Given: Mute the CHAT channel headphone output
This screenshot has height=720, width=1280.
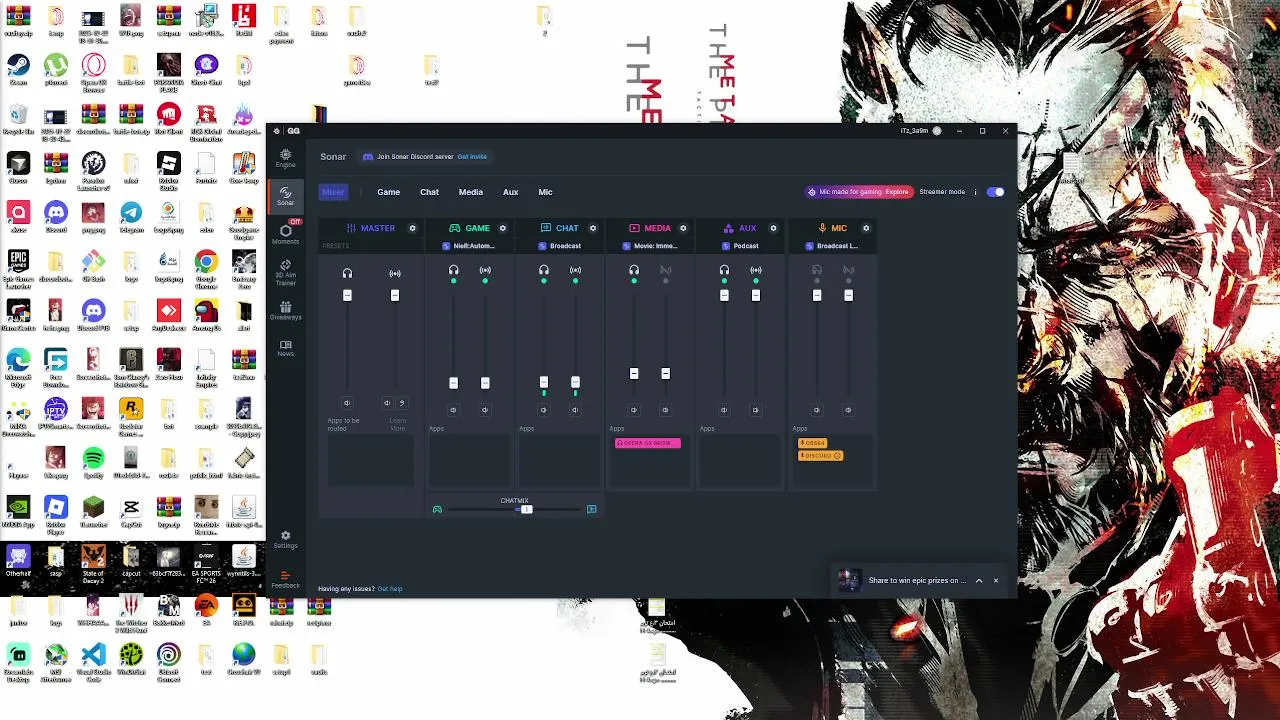Looking at the screenshot, I should [543, 410].
